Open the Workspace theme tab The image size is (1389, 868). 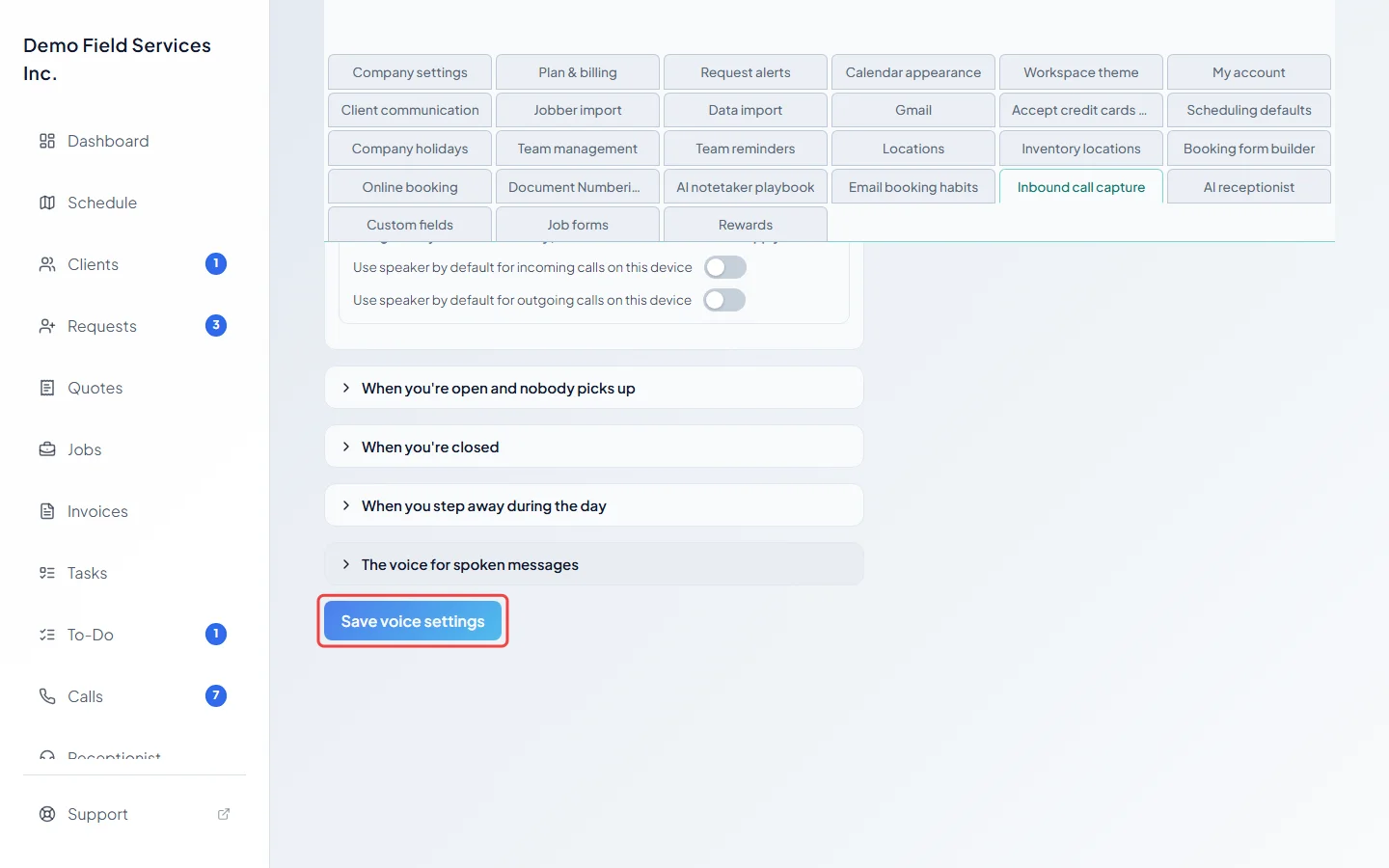(x=1081, y=72)
